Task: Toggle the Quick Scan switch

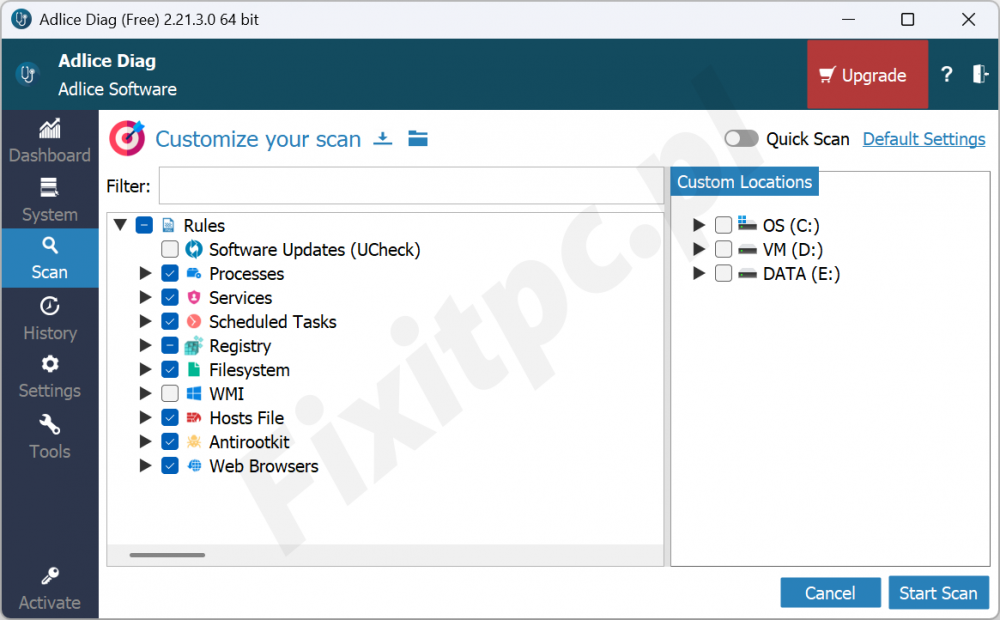Action: click(741, 139)
